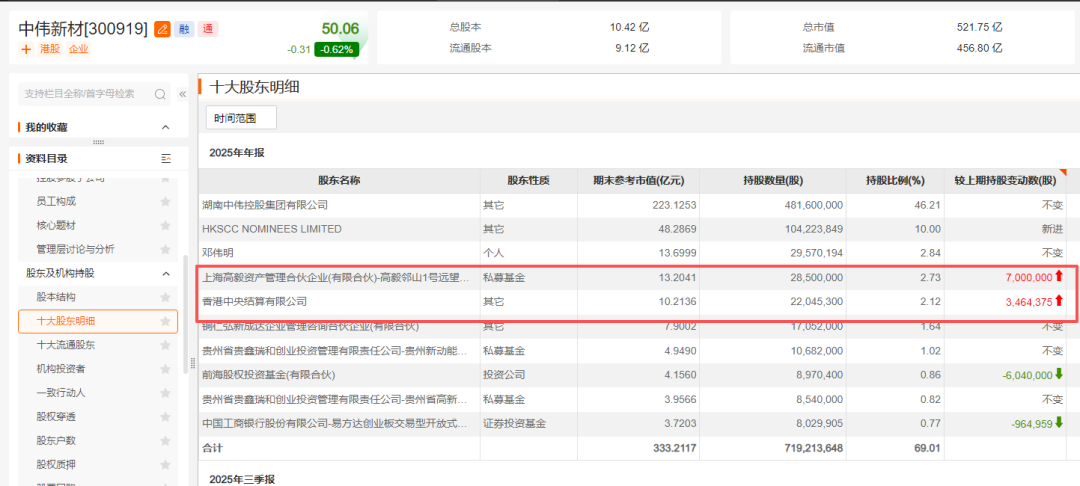Image resolution: width=1080 pixels, height=486 pixels.
Task: Toggle favorite star for 股权穿透
Action: point(166,417)
